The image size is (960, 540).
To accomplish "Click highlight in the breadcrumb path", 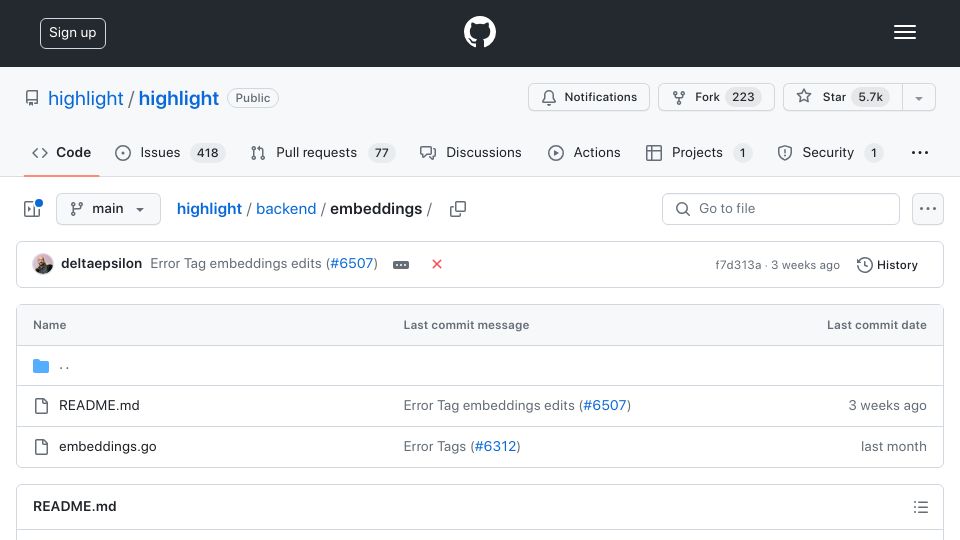I will tap(209, 209).
